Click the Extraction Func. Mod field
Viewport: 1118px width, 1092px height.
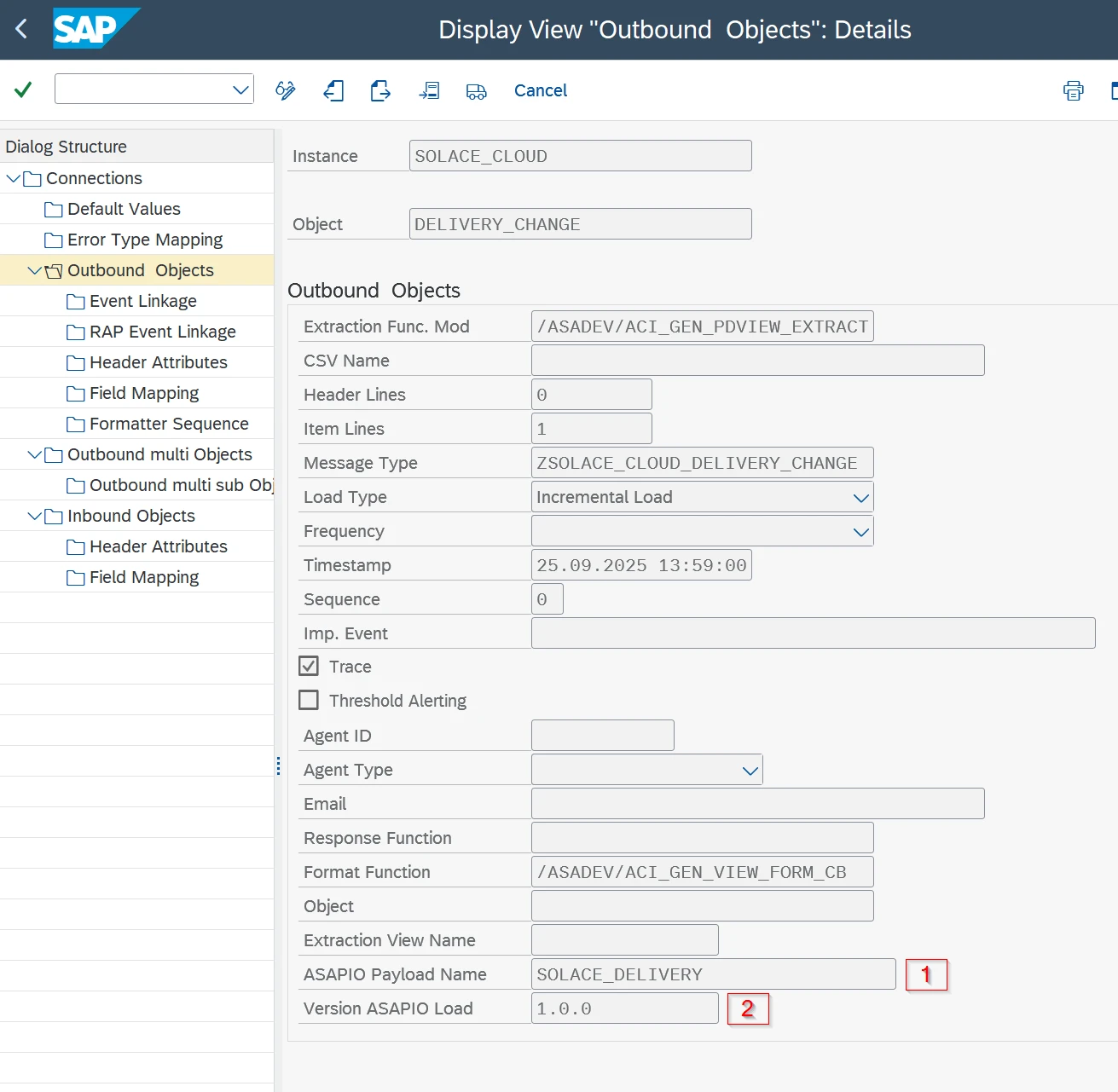coord(703,326)
